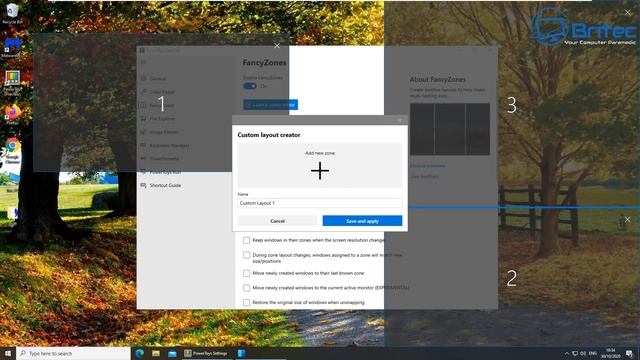Click the taskbar clock and date
Image resolution: width=640 pixels, height=360 pixels.
point(611,353)
